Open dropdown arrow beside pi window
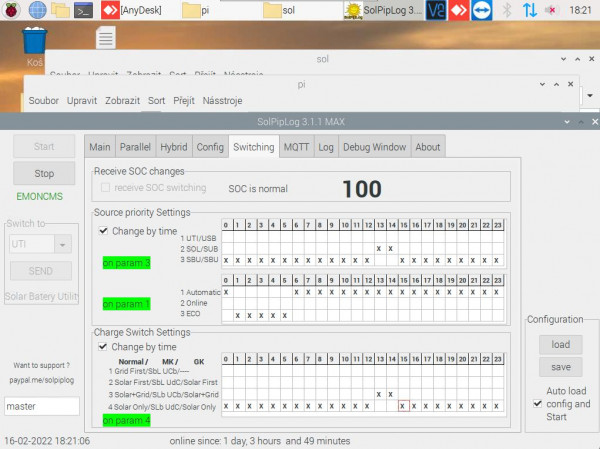The height and width of the screenshot is (449, 600). coord(590,95)
